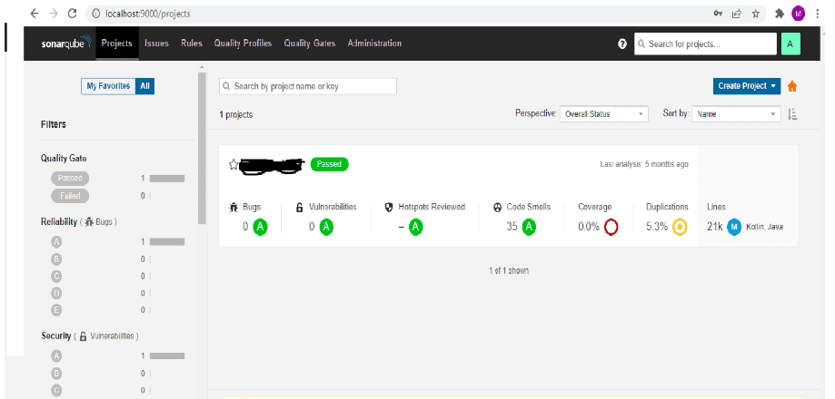
Task: Open the Administration tab
Action: point(374,44)
